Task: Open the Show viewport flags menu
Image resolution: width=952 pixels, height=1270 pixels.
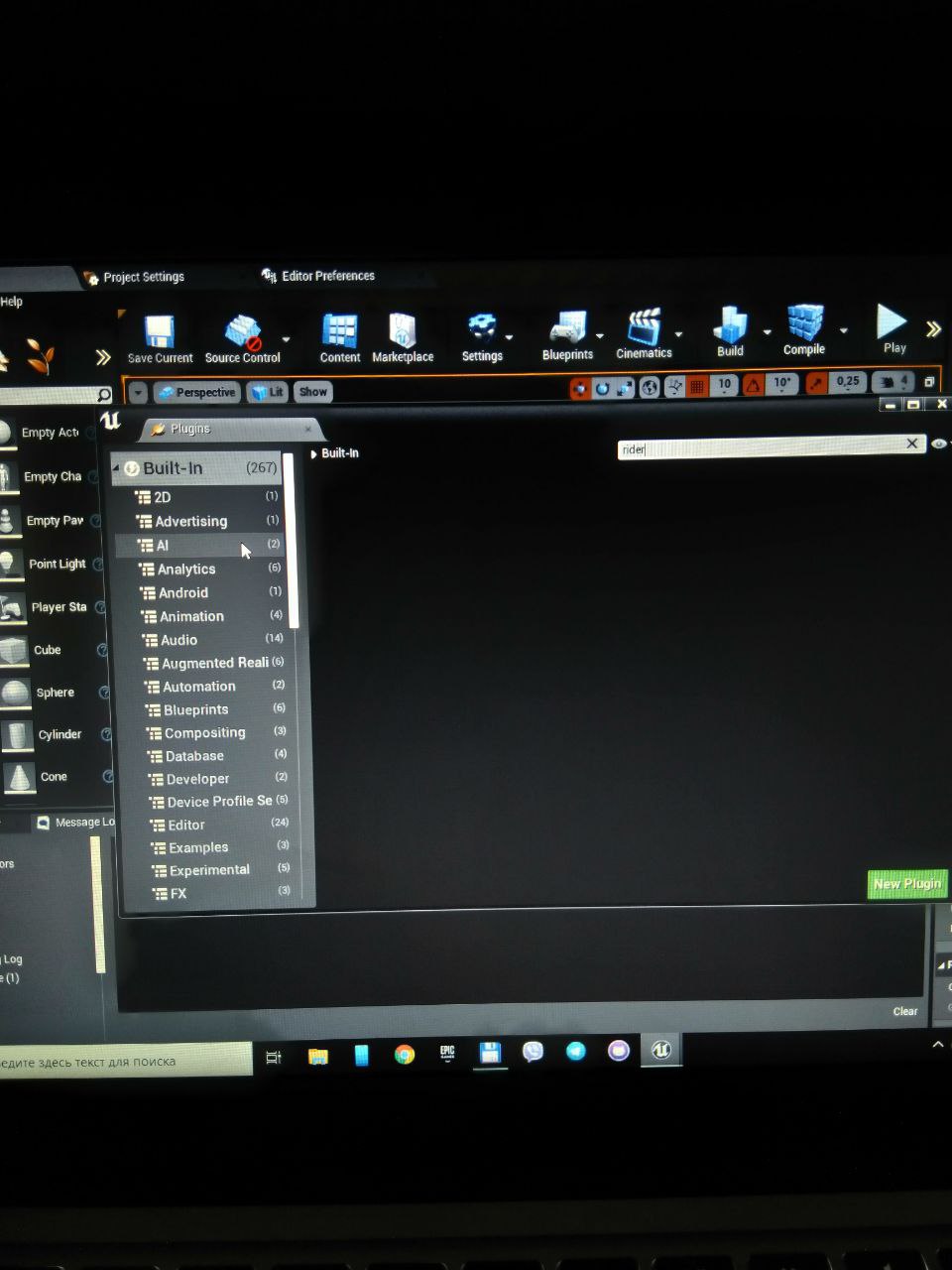Action: click(x=313, y=391)
